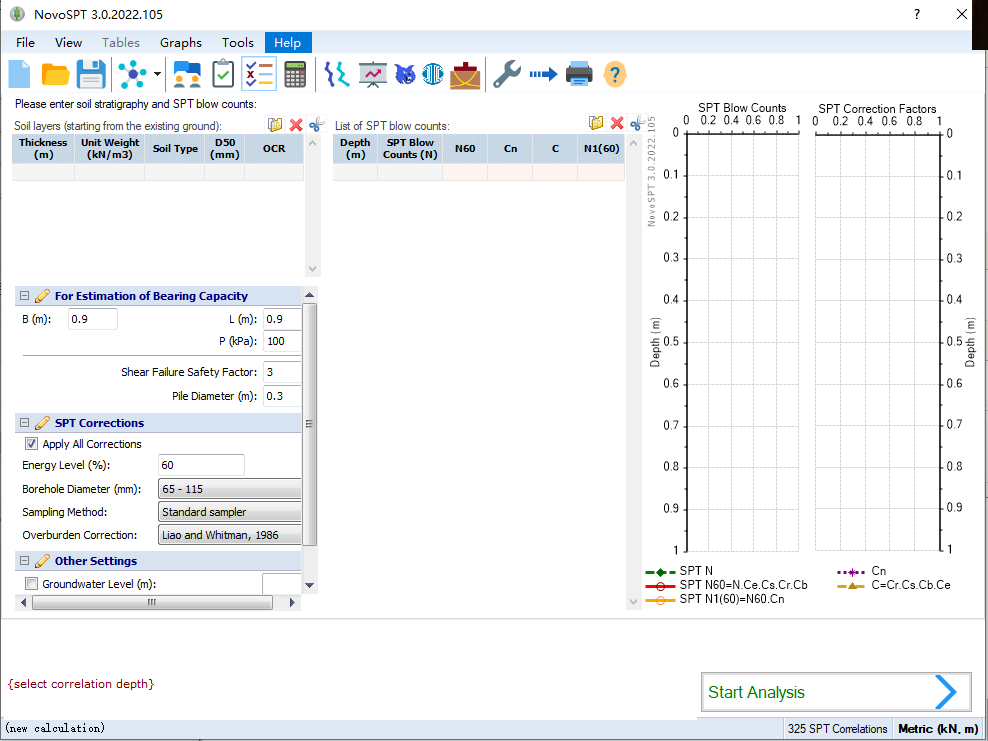988x741 pixels.
Task: Click the clipboard checkmark toolbar icon
Action: pos(223,74)
